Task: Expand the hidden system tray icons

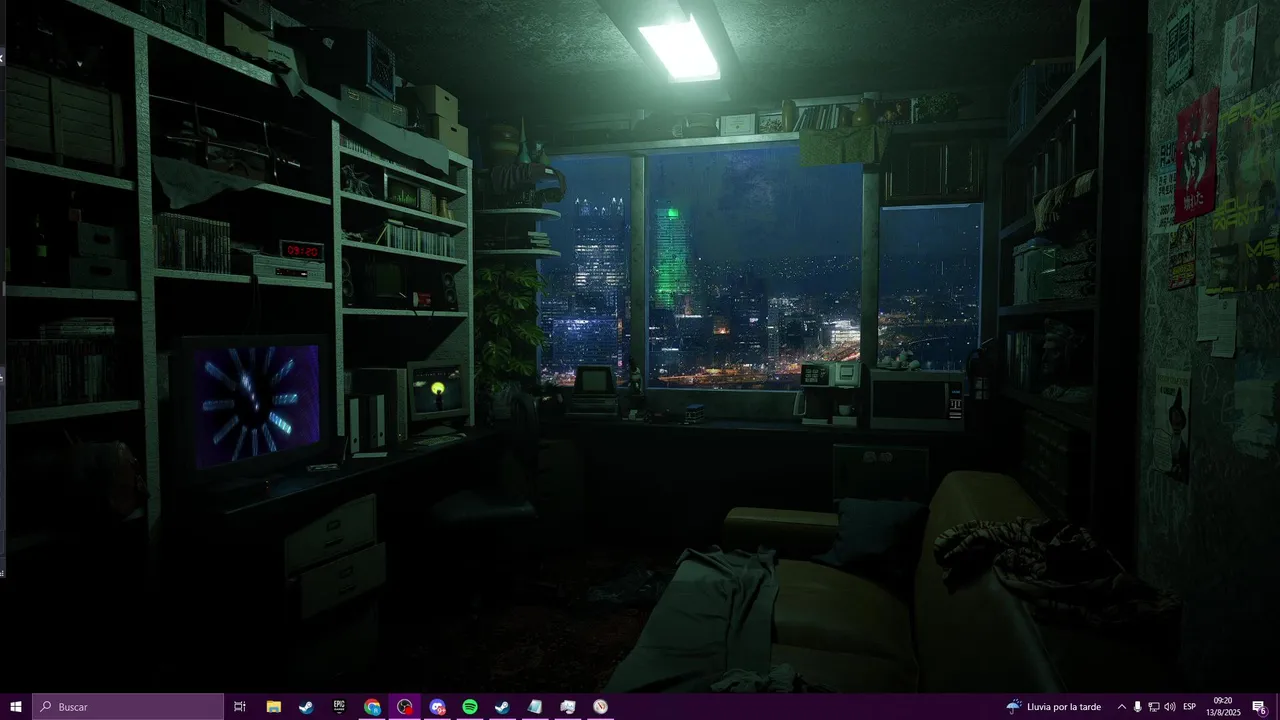Action: point(1121,706)
